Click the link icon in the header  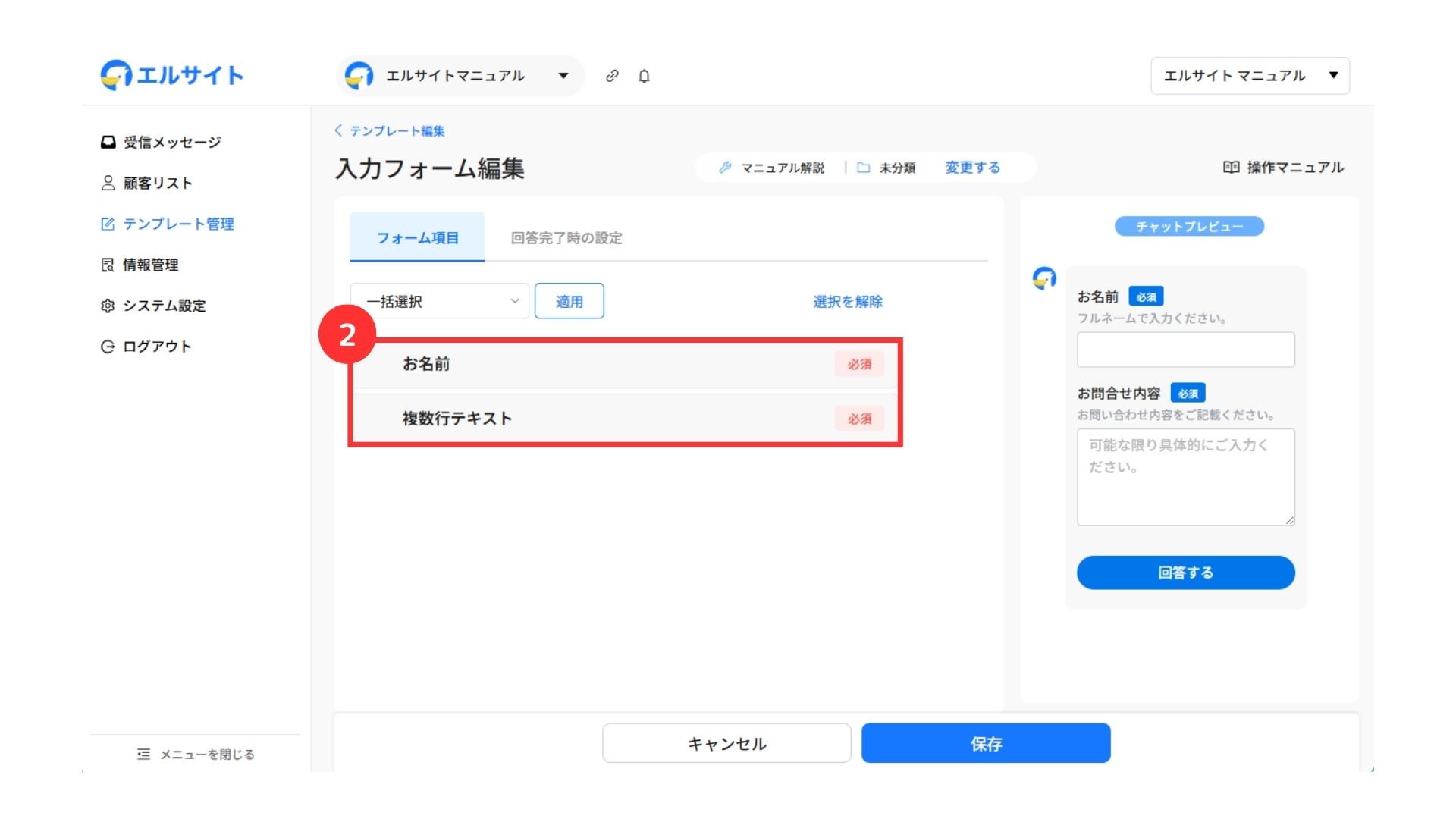(x=612, y=76)
